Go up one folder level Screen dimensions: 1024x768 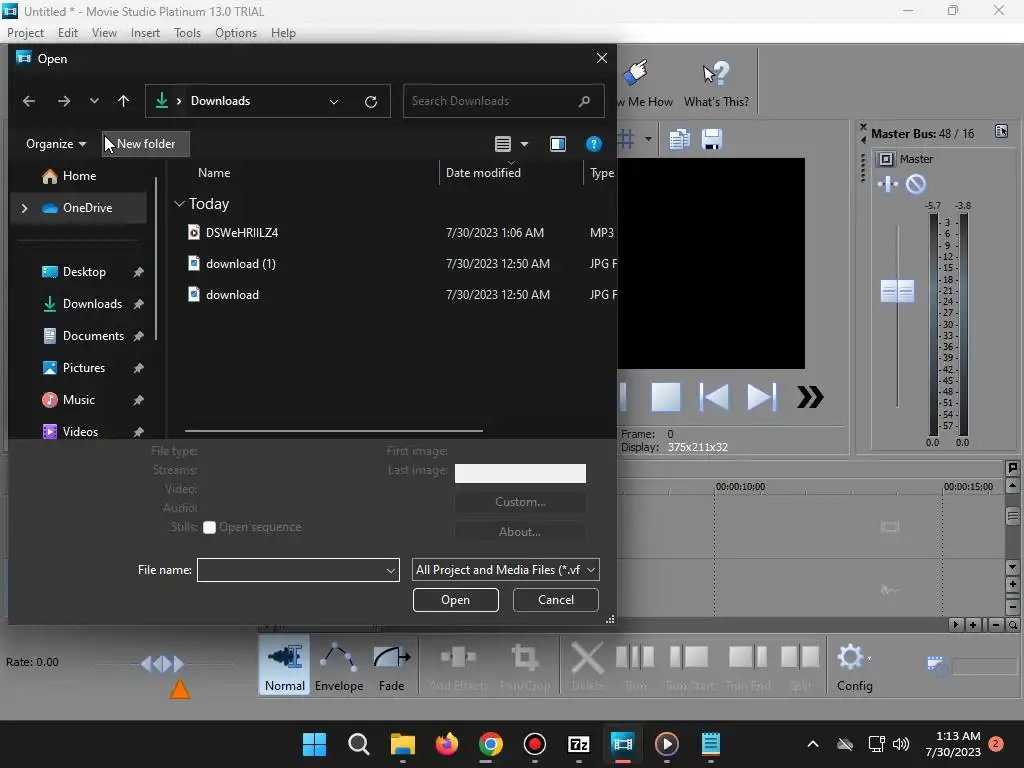tap(123, 101)
